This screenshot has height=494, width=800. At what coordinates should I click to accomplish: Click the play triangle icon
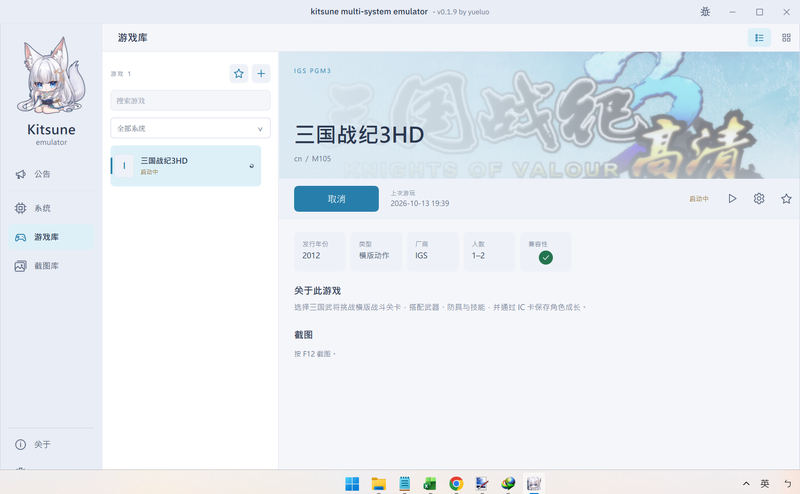pyautogui.click(x=732, y=199)
